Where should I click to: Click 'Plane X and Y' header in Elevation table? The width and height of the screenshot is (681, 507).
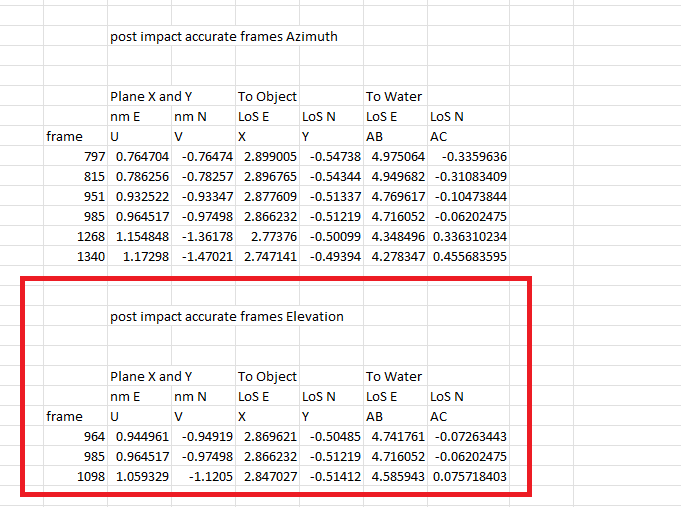coord(151,377)
